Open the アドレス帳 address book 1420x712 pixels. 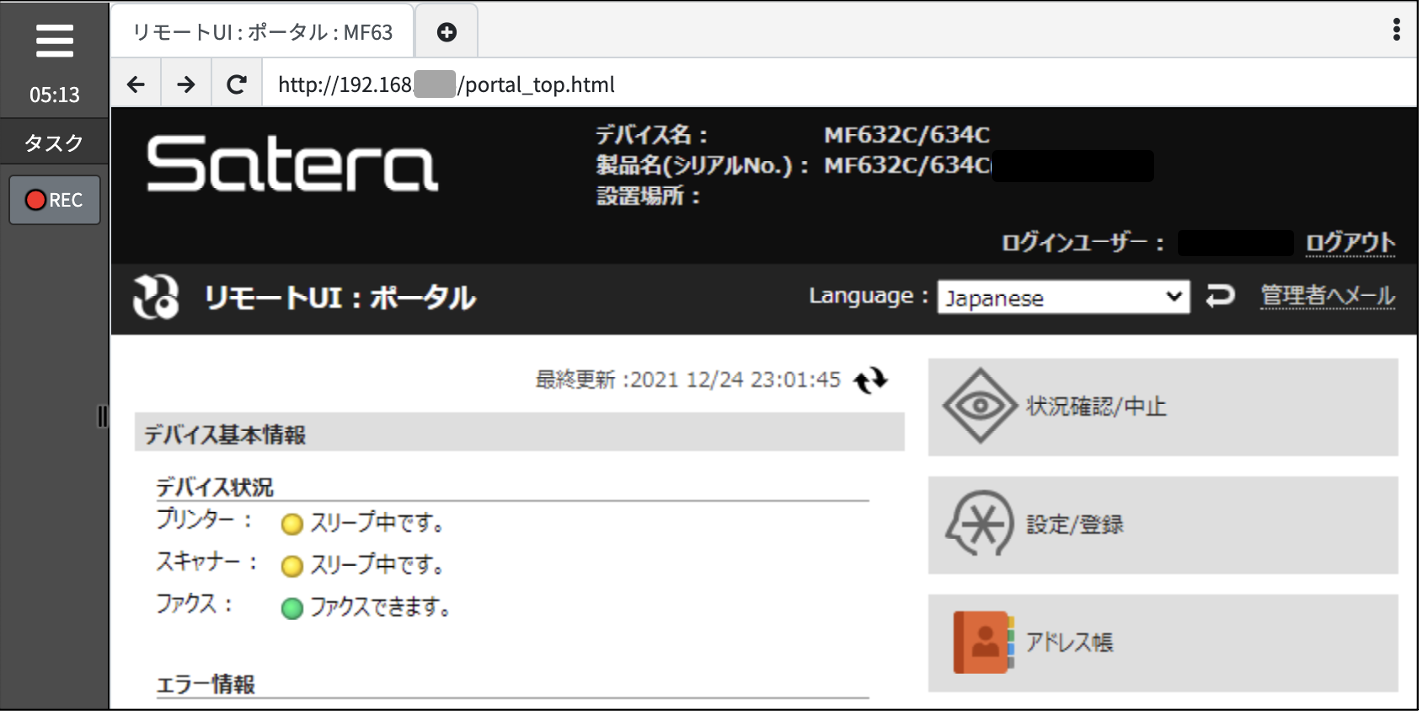tap(1163, 643)
